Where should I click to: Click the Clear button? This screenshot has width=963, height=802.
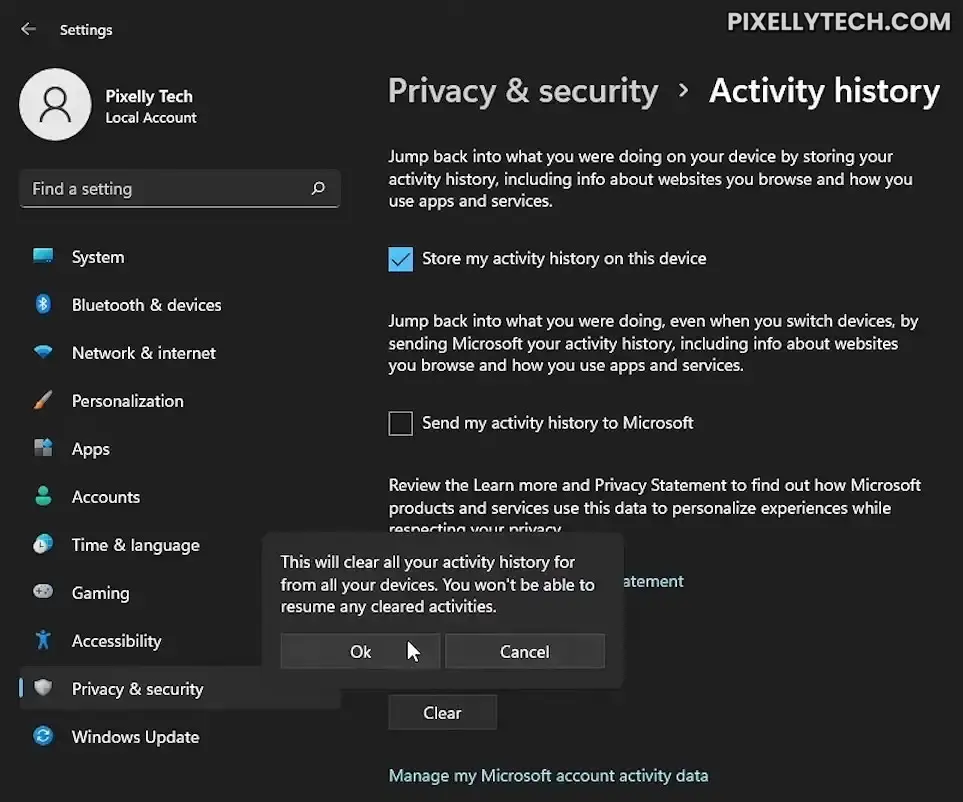(x=442, y=712)
